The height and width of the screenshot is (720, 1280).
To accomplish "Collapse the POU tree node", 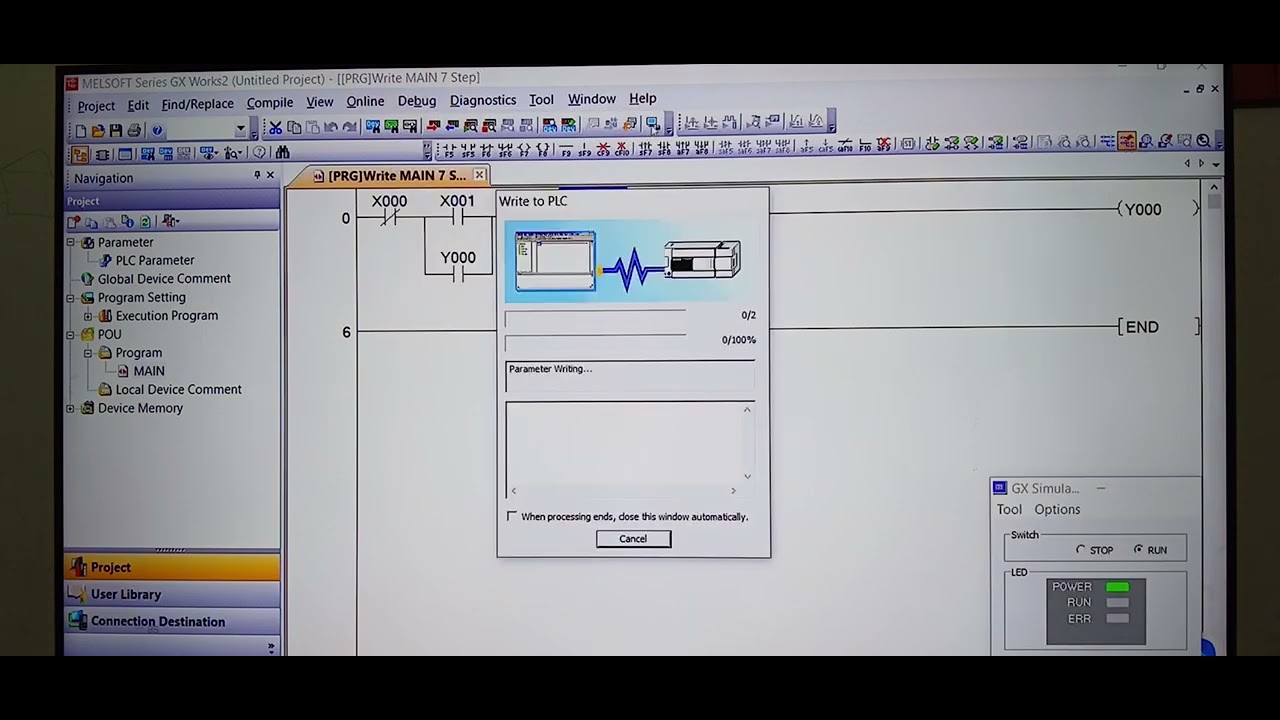I will pos(71,335).
